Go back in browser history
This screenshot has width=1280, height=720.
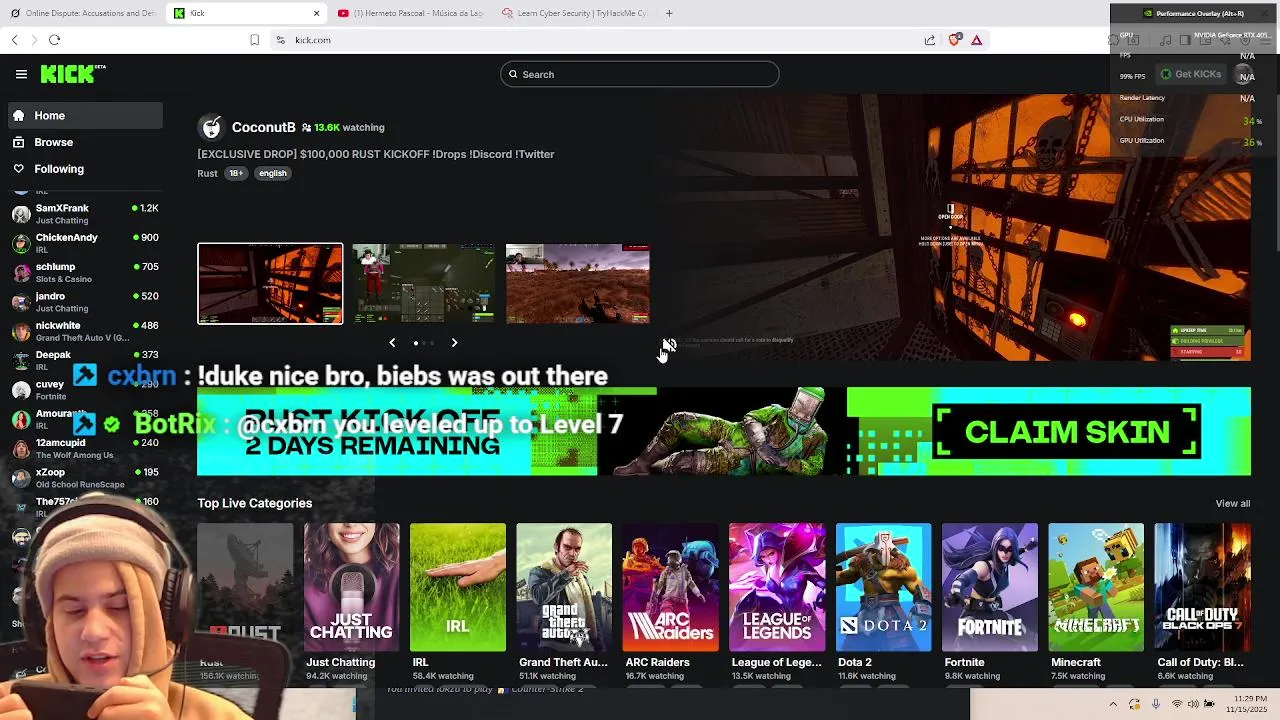(15, 40)
